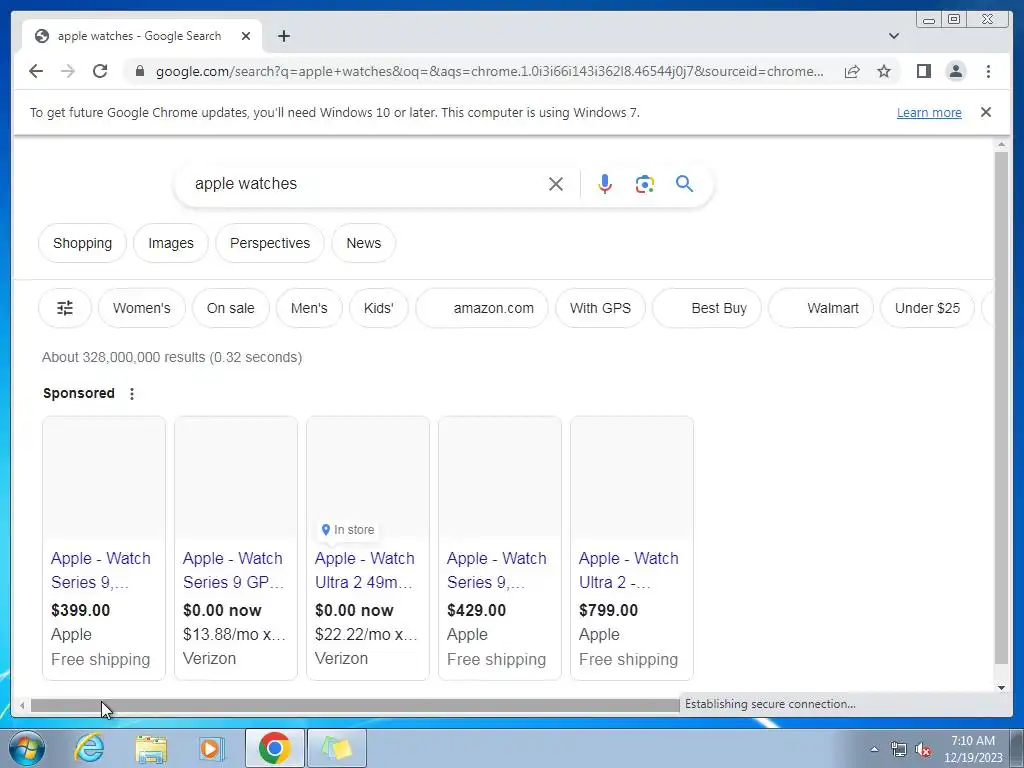Screen dimensions: 1024x768
Task: Open all filters tune icon
Action: coord(65,308)
